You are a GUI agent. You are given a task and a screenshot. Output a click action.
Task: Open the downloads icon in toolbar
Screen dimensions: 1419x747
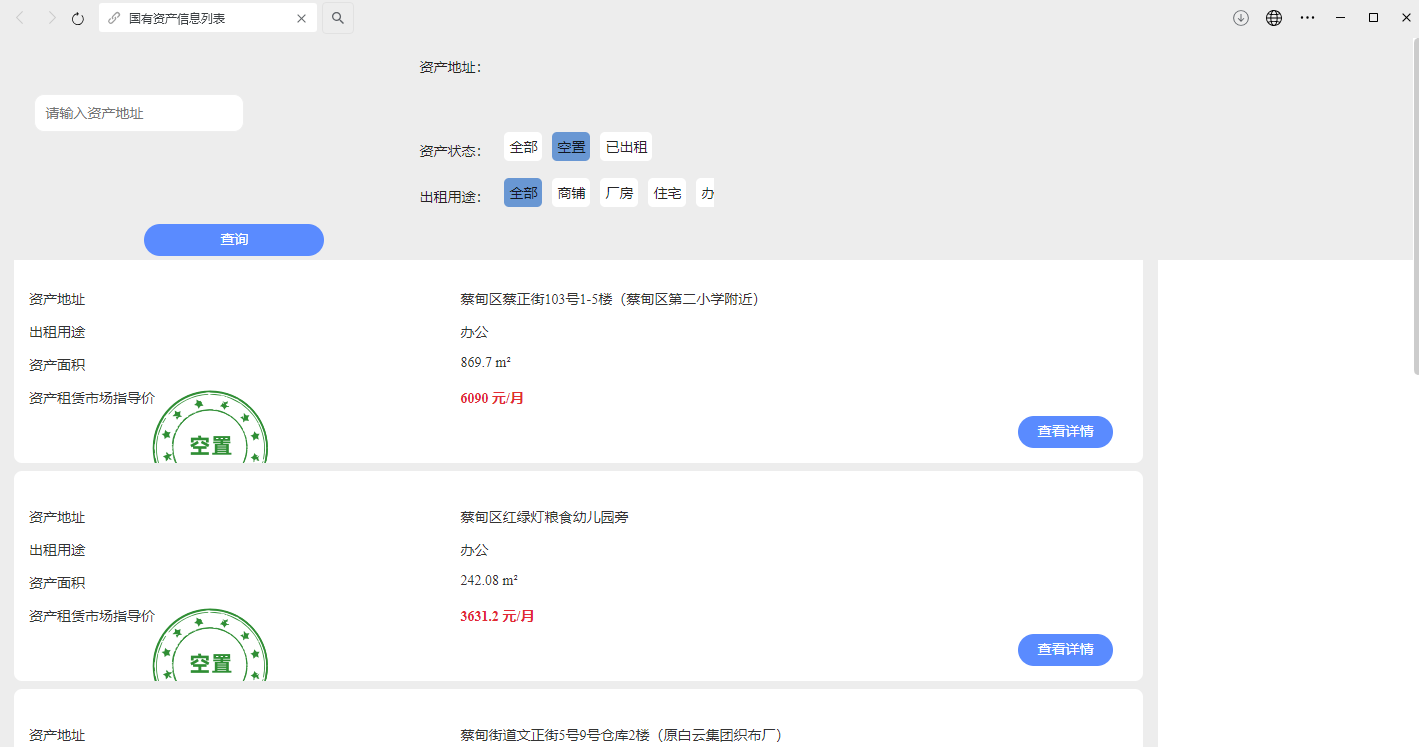coord(1241,18)
